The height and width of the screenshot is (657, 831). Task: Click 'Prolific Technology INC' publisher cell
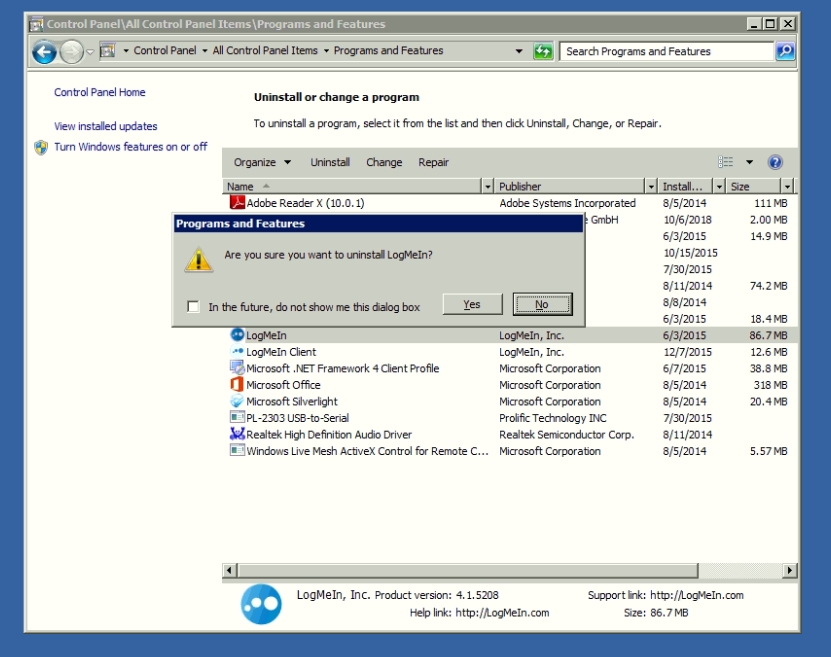click(552, 418)
